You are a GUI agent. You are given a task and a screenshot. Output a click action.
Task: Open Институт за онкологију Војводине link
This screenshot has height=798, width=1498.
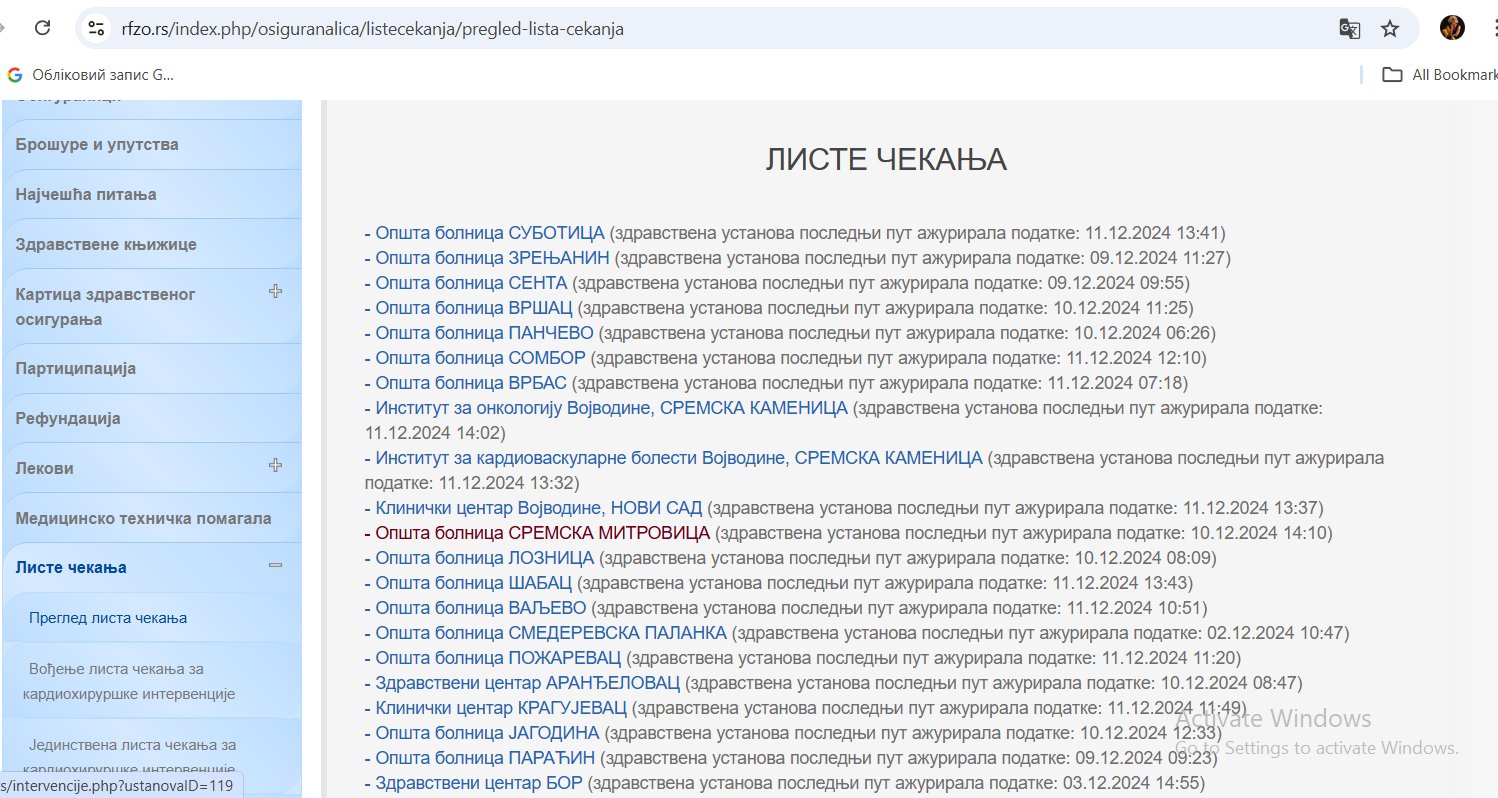(611, 408)
